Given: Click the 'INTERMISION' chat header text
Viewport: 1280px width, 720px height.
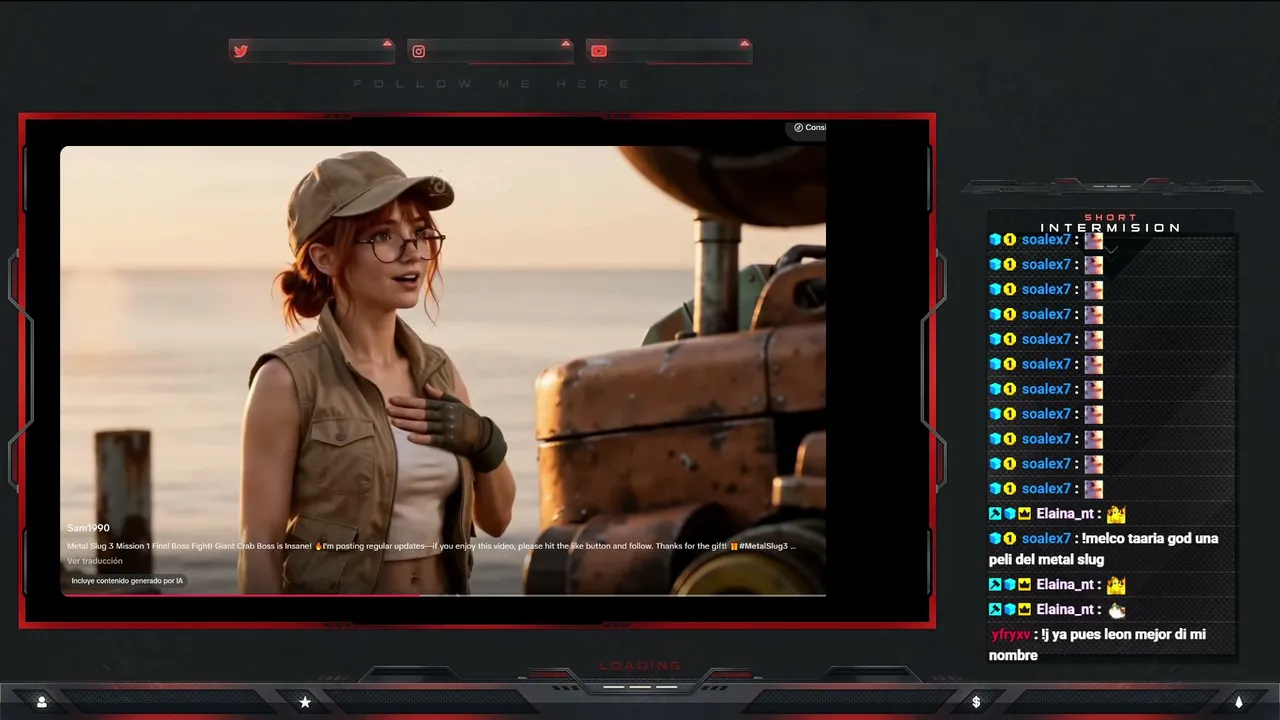Looking at the screenshot, I should (1110, 228).
